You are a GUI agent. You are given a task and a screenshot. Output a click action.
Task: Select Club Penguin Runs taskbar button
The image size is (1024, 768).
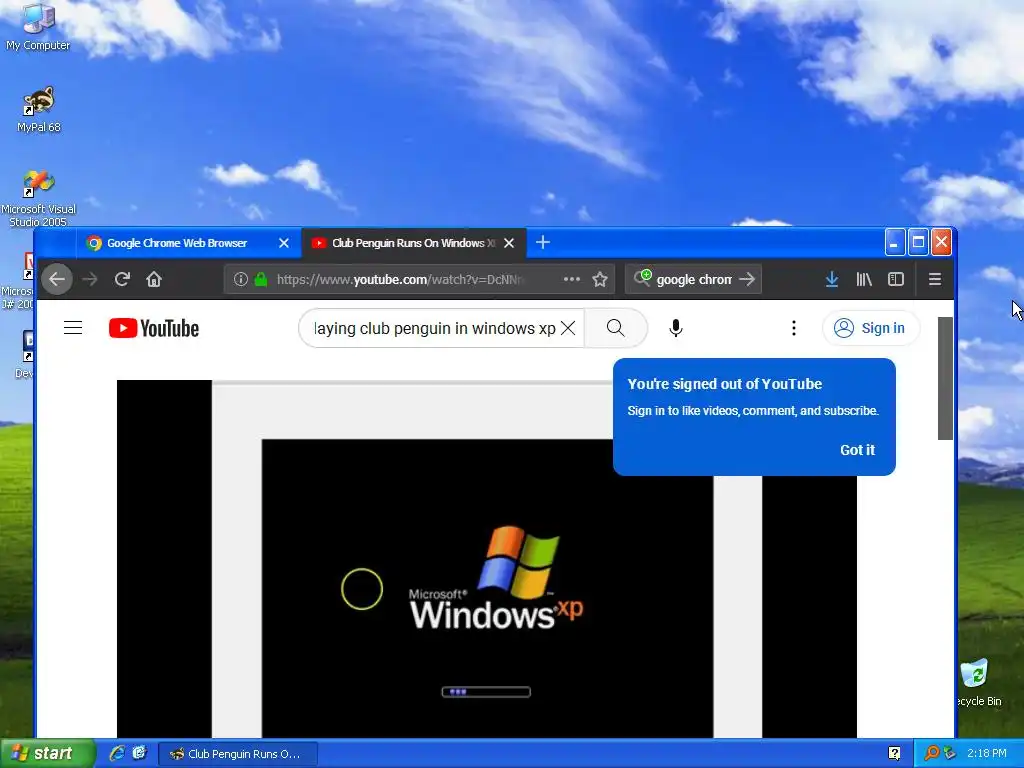(x=238, y=754)
